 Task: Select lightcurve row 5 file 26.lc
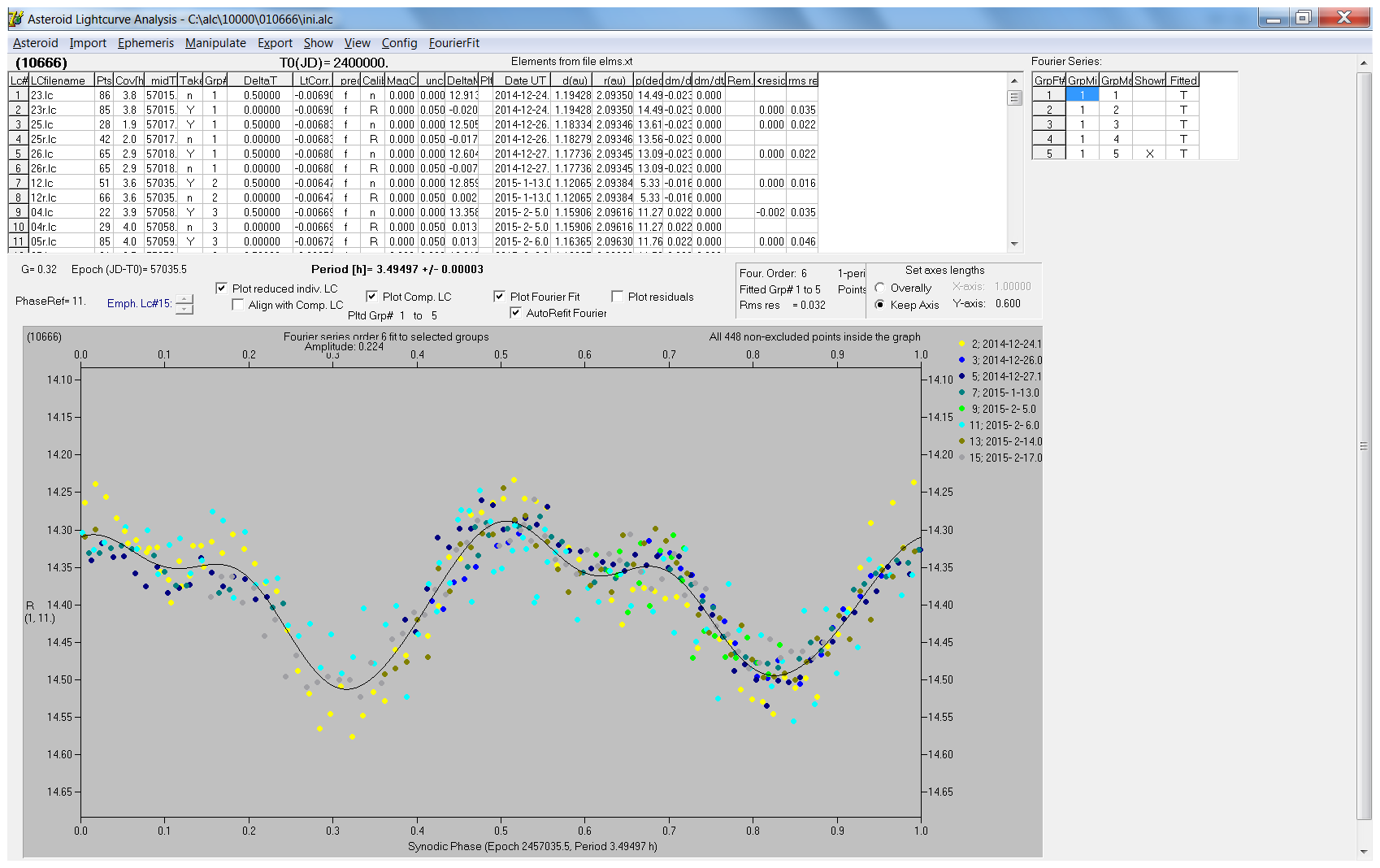tap(413, 154)
